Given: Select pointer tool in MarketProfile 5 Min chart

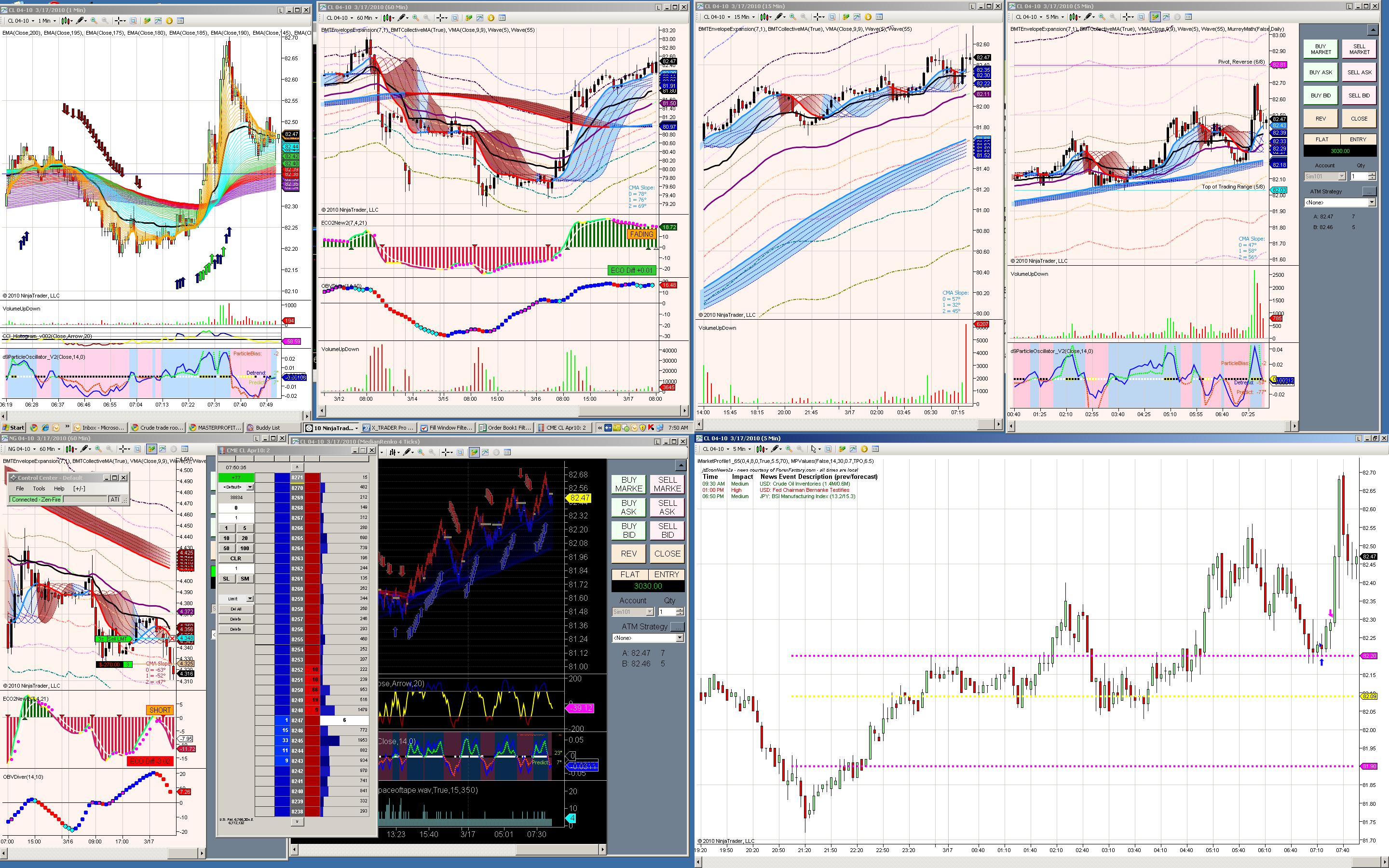Looking at the screenshot, I should (x=815, y=449).
